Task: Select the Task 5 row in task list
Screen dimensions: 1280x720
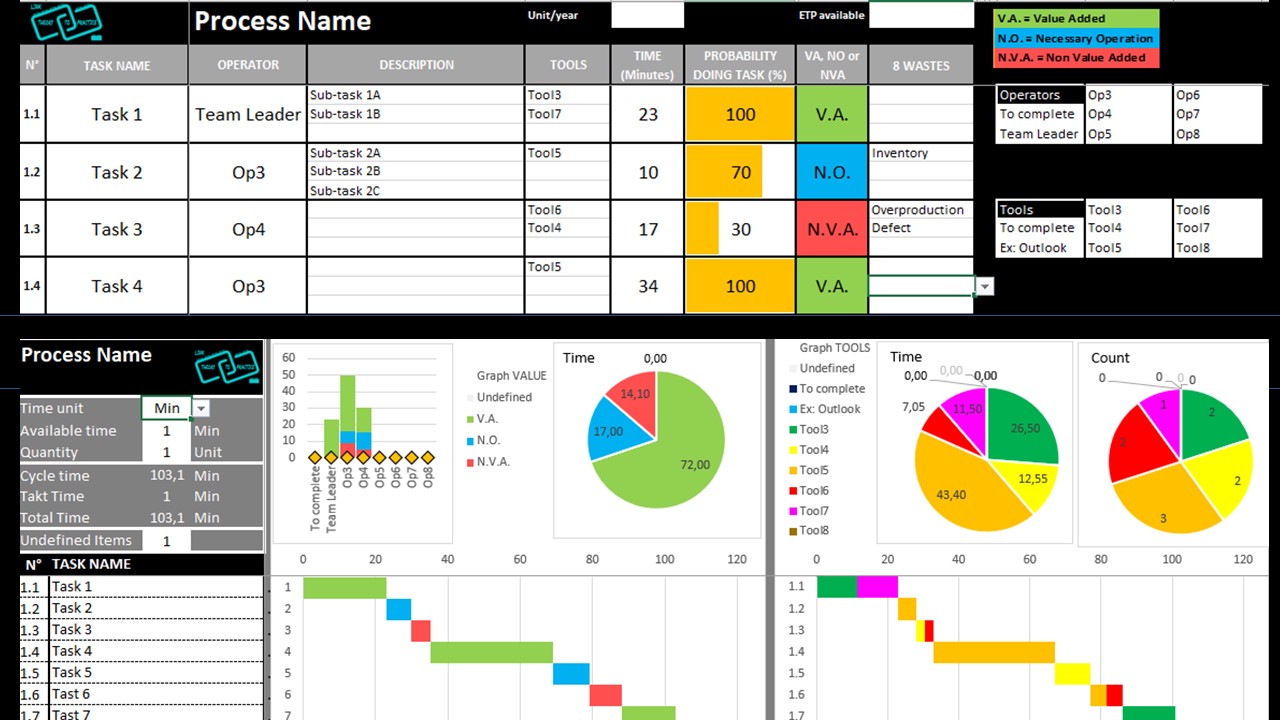Action: [x=142, y=673]
